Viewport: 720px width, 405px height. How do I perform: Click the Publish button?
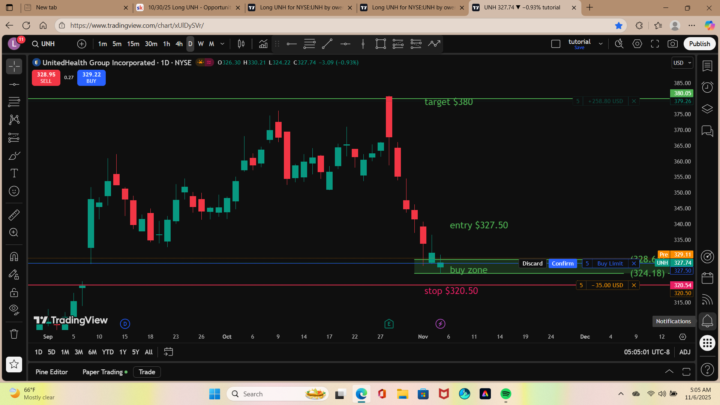coord(699,44)
